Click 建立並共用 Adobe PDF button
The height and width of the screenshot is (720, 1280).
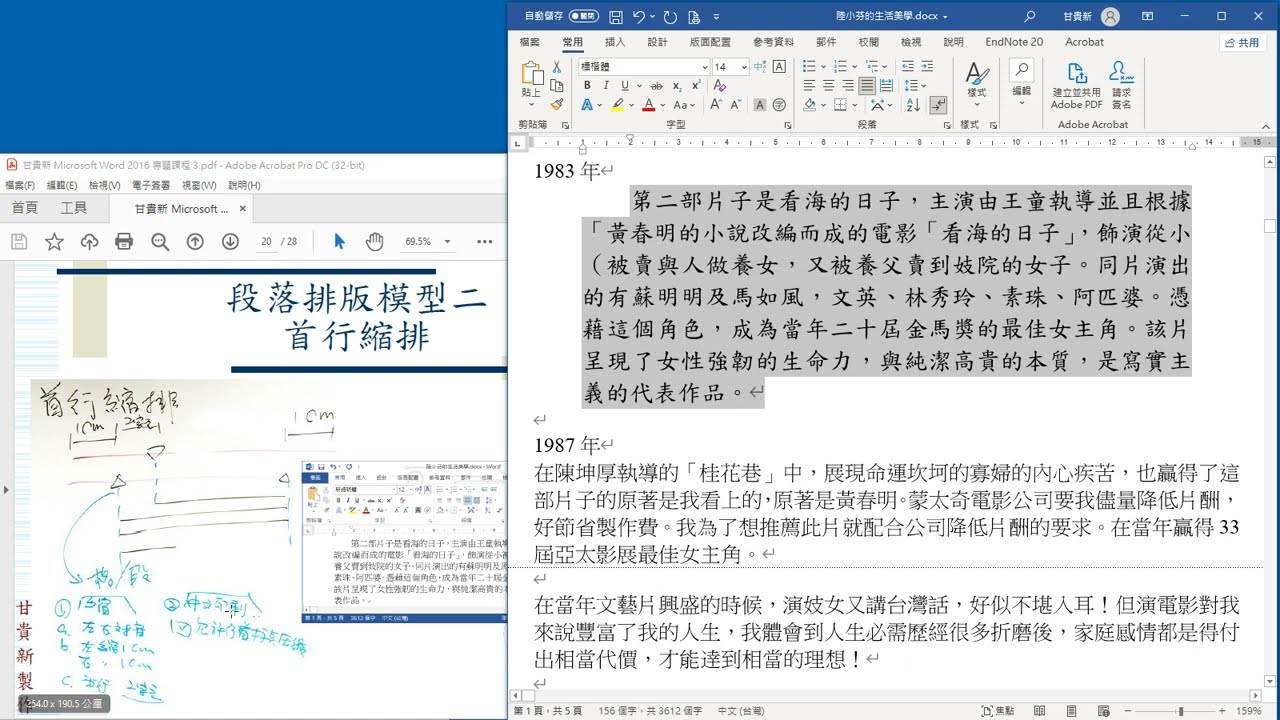pos(1077,86)
